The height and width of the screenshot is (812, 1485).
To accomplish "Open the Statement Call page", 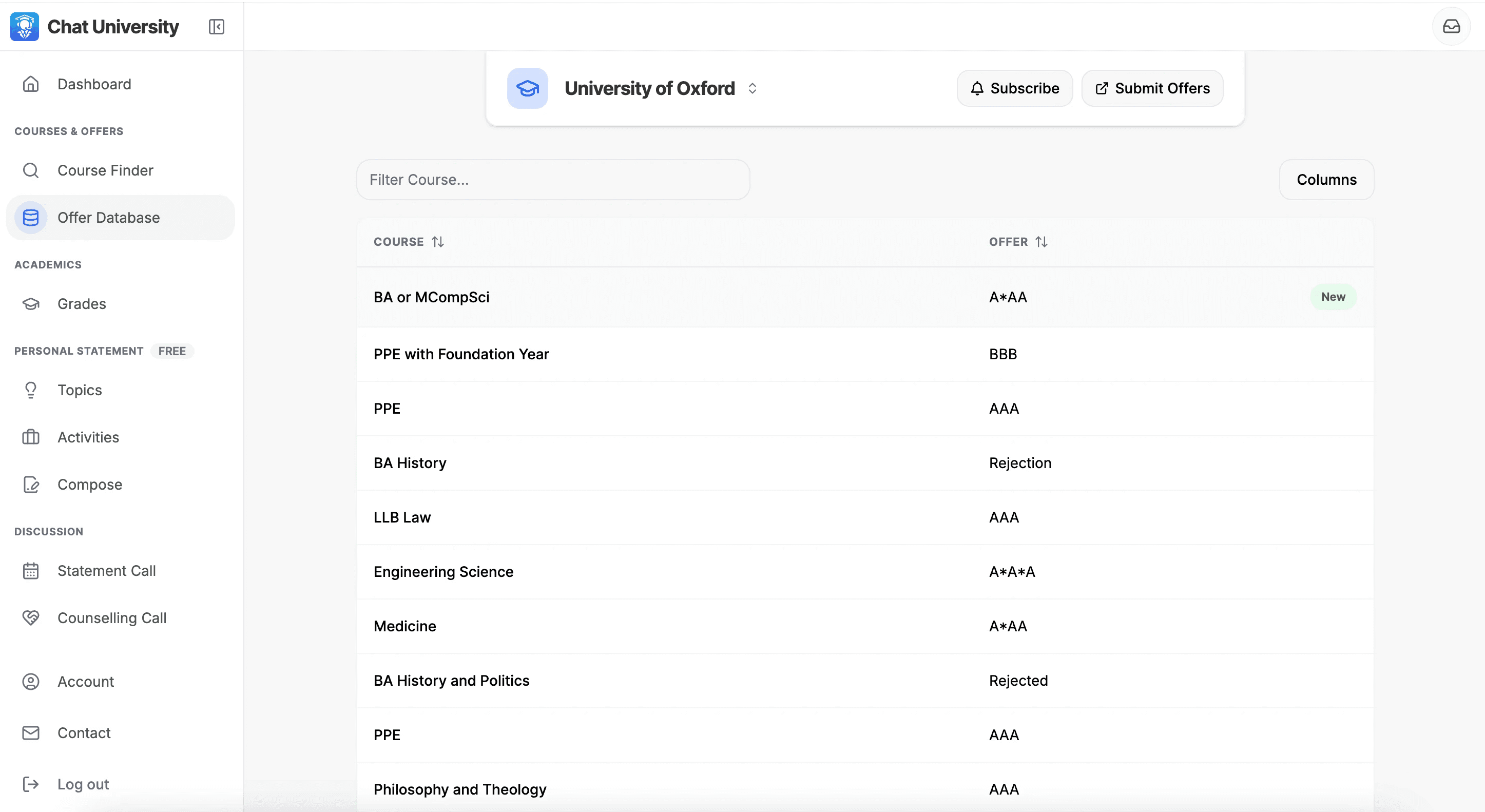I will [121, 571].
